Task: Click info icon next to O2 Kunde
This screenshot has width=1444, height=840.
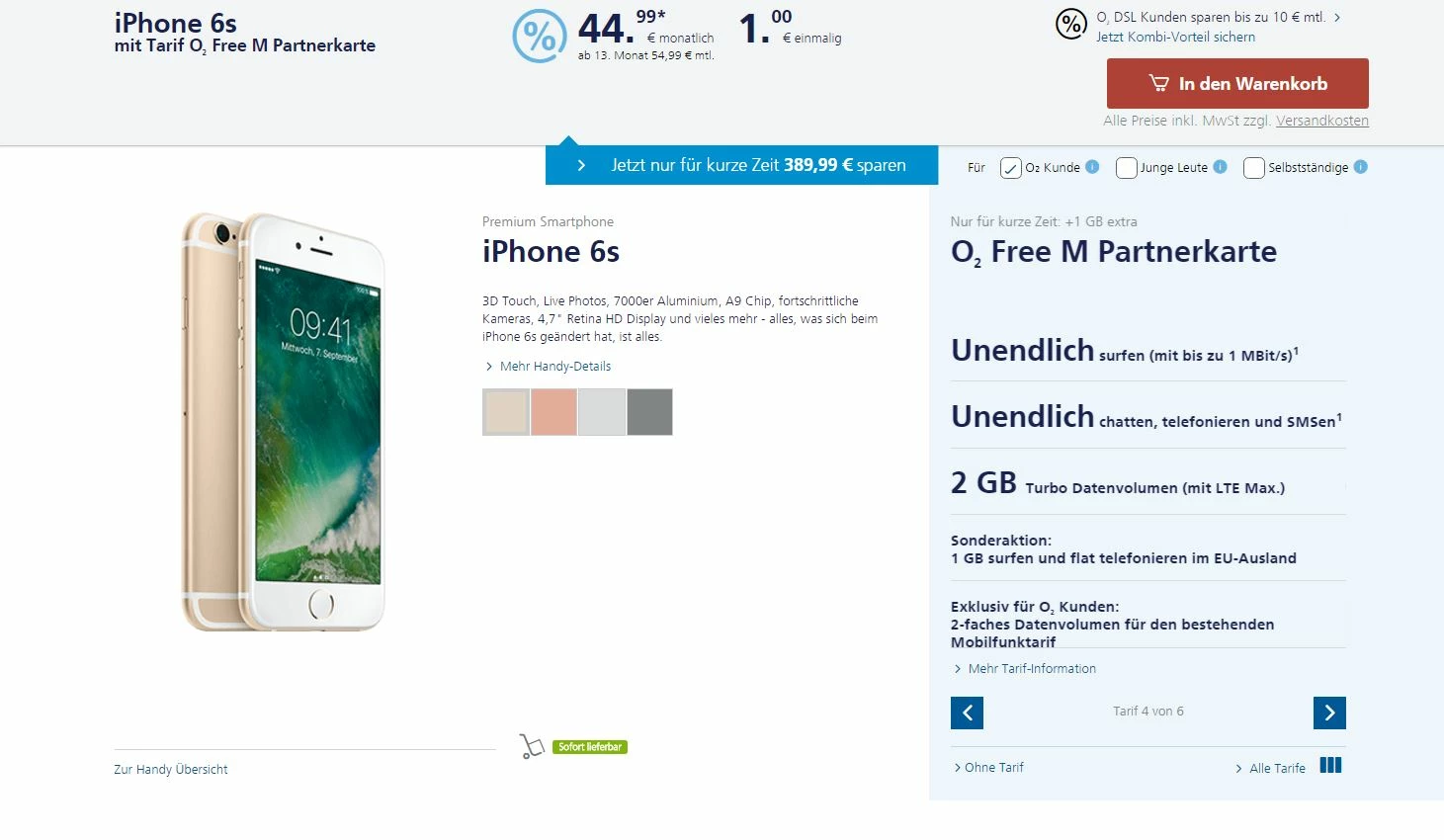Action: click(1092, 167)
